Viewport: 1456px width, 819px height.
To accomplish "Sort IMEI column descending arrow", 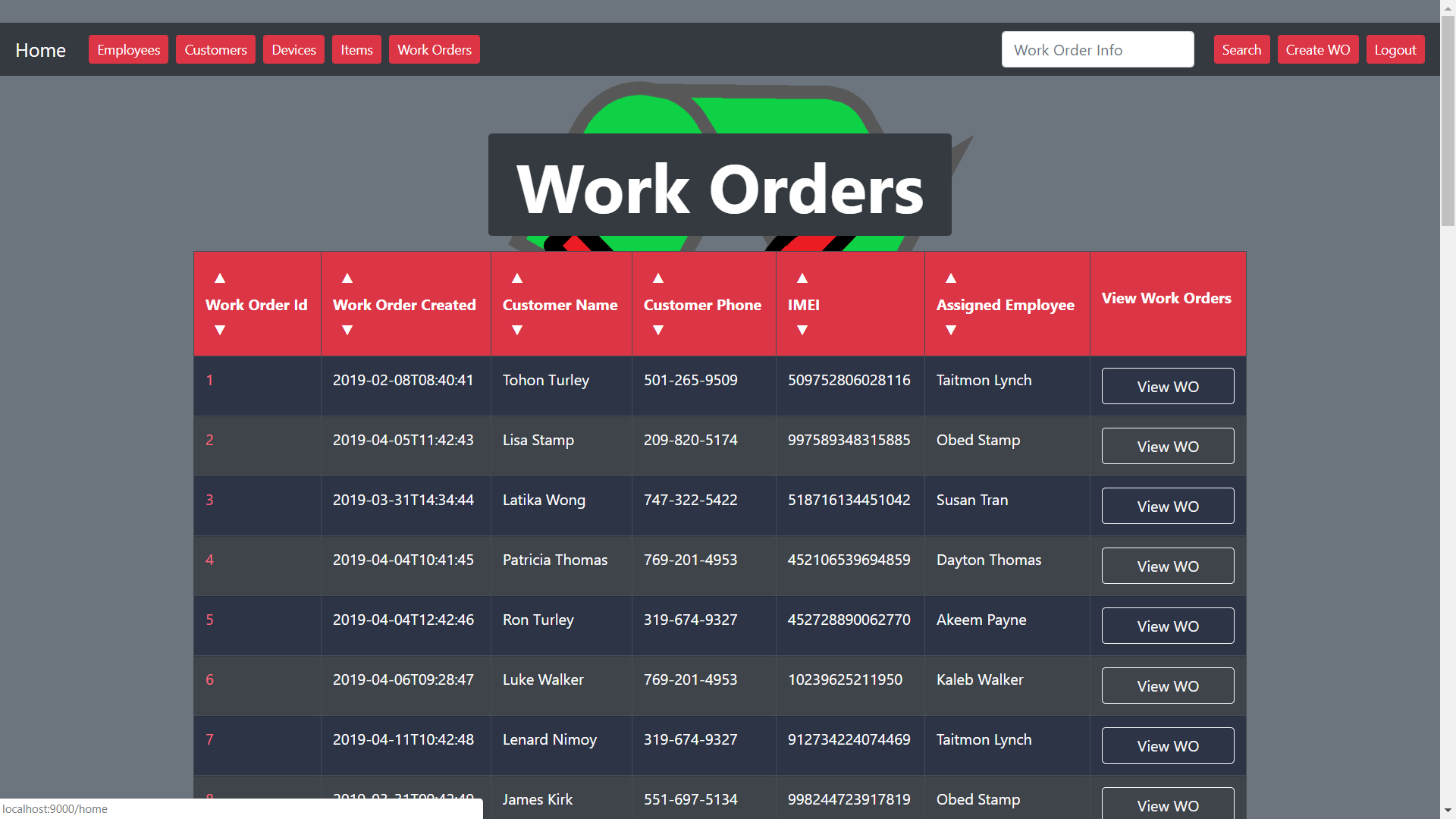I will coord(802,330).
